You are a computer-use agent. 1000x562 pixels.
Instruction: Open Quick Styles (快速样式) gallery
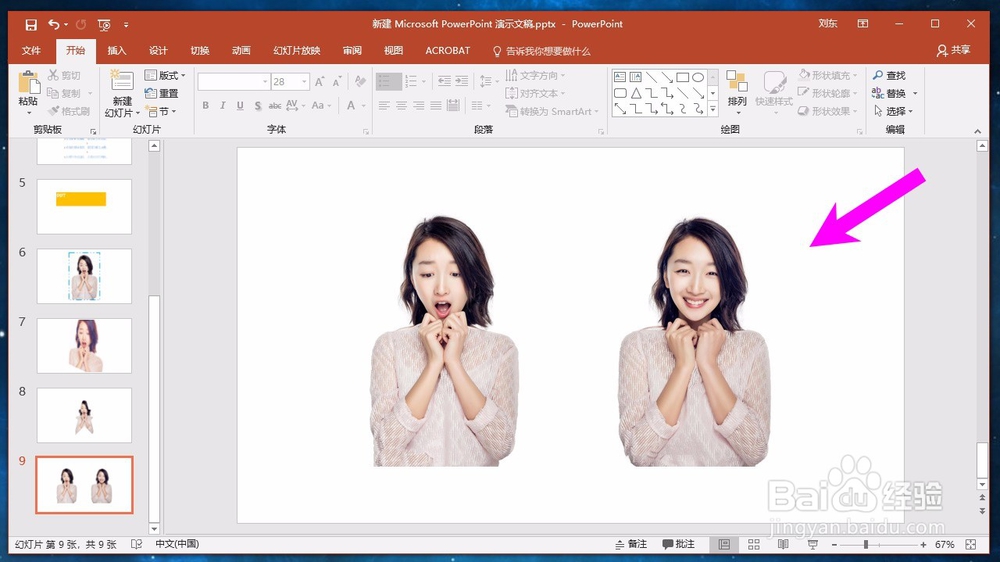pos(774,91)
